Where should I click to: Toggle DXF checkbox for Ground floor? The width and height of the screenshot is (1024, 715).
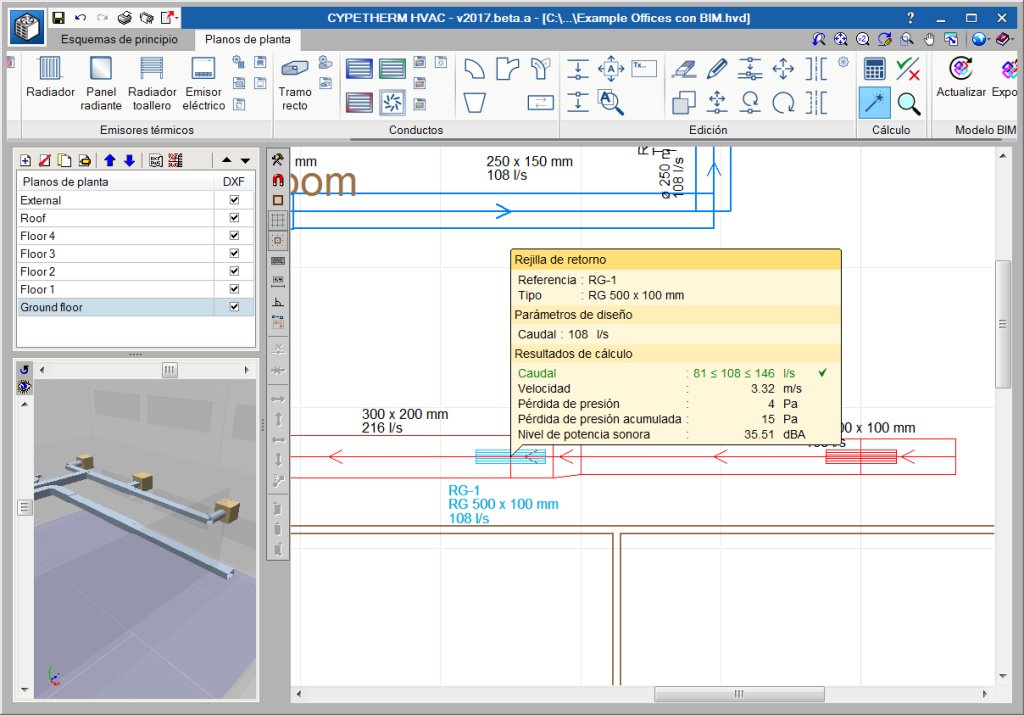(x=234, y=307)
